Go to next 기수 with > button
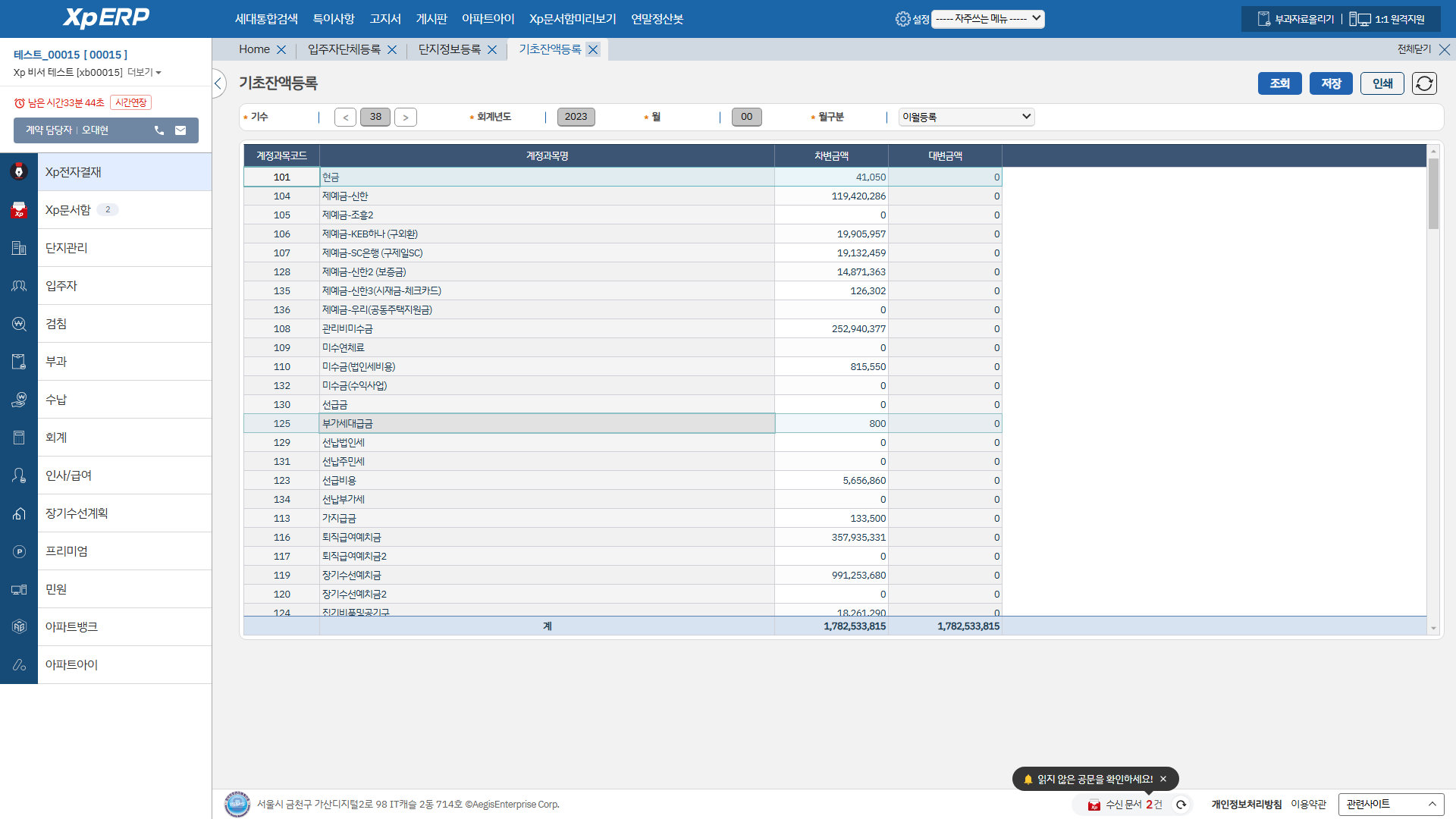Viewport: 1456px width, 819px height. click(x=406, y=117)
